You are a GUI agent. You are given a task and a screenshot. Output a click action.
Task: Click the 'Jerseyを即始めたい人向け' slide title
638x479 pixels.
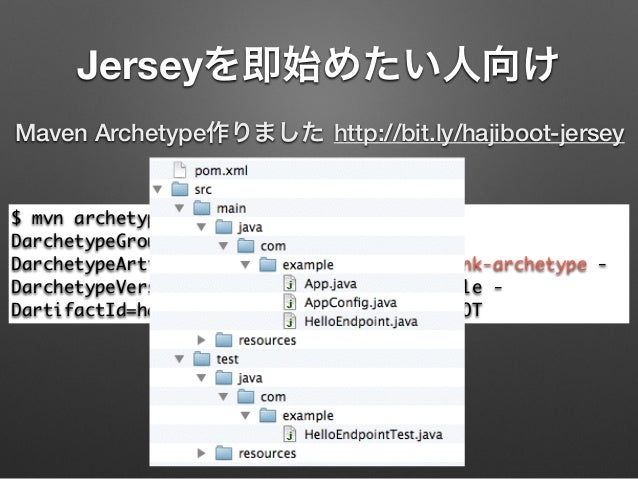tap(318, 65)
